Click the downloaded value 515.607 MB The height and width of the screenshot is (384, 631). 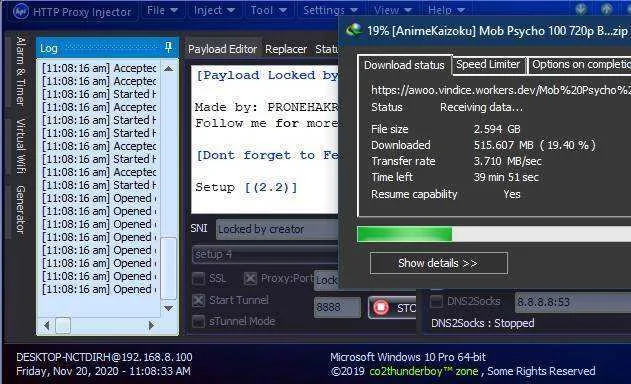click(x=534, y=145)
